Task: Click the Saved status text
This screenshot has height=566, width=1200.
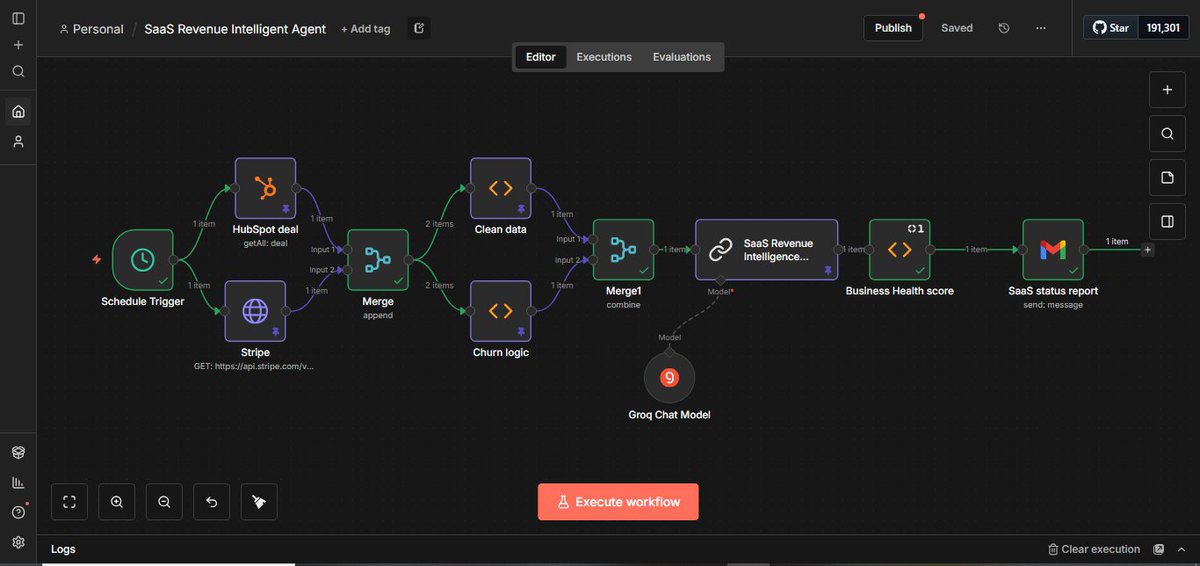Action: (x=957, y=28)
